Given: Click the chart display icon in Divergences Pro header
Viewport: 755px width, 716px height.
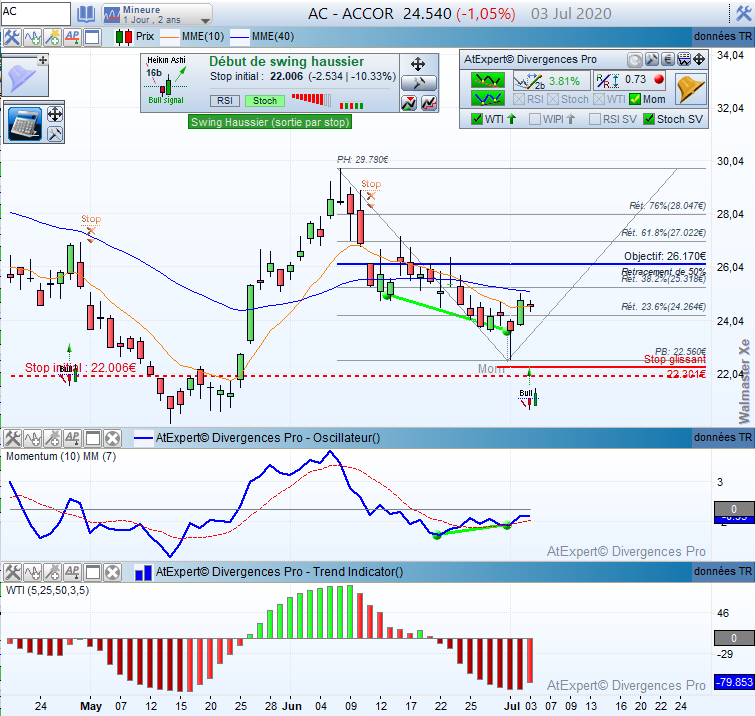Looking at the screenshot, I should click(684, 59).
